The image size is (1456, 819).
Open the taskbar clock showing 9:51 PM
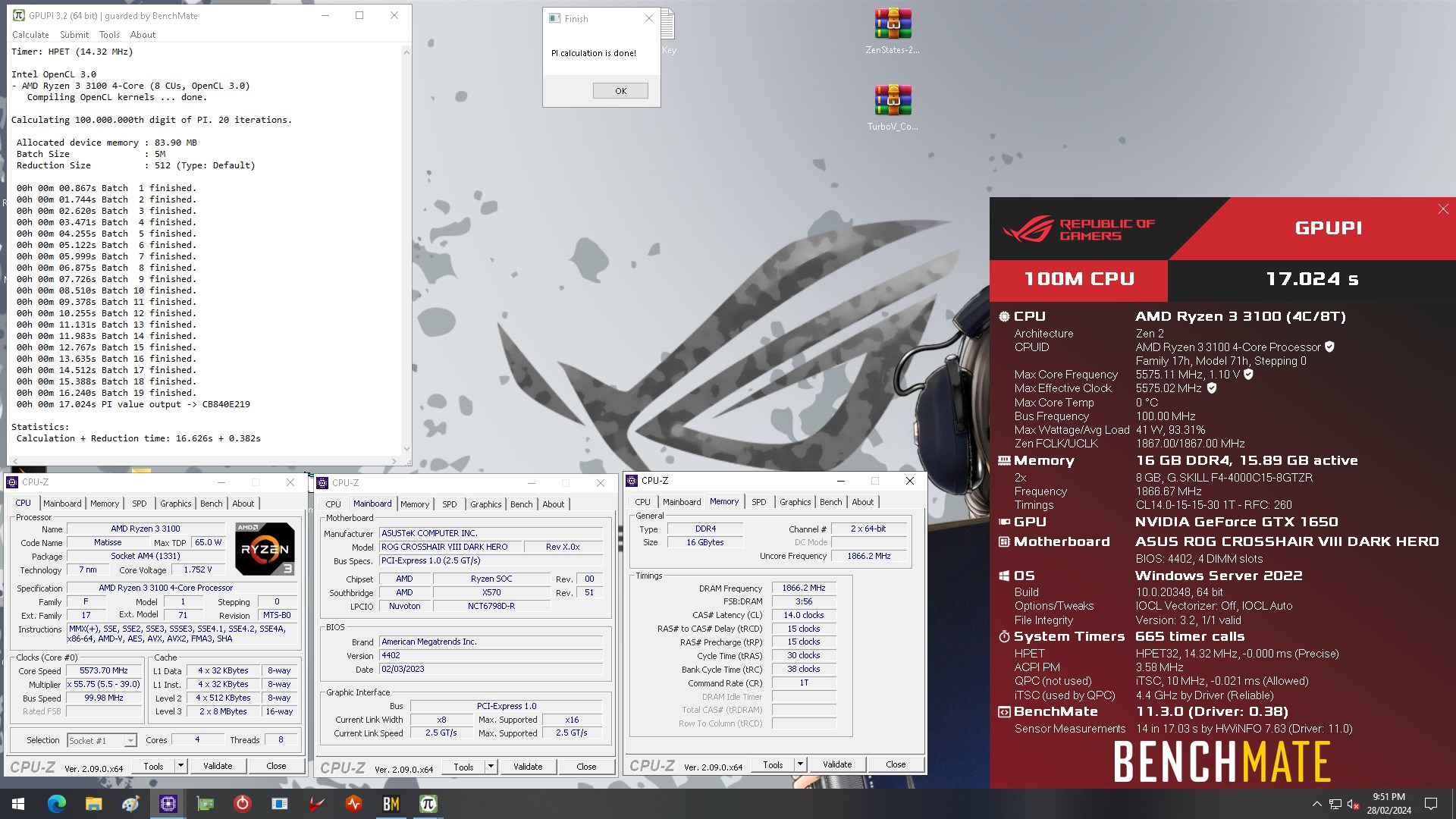(x=1389, y=804)
